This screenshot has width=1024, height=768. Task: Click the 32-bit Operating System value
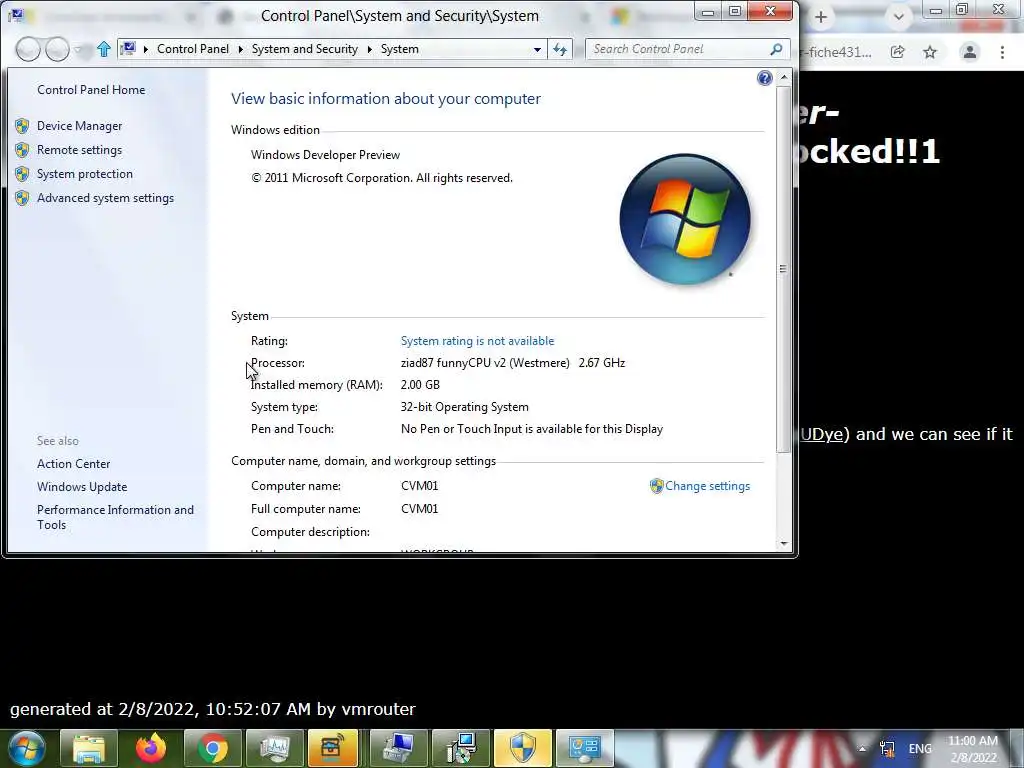point(465,407)
